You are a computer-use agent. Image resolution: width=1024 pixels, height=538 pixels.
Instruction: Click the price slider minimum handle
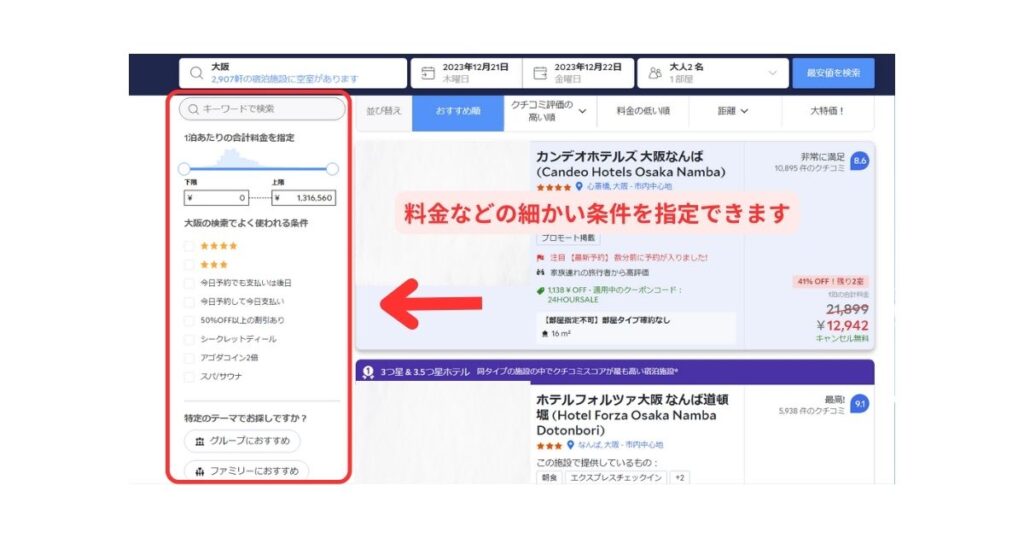(184, 169)
